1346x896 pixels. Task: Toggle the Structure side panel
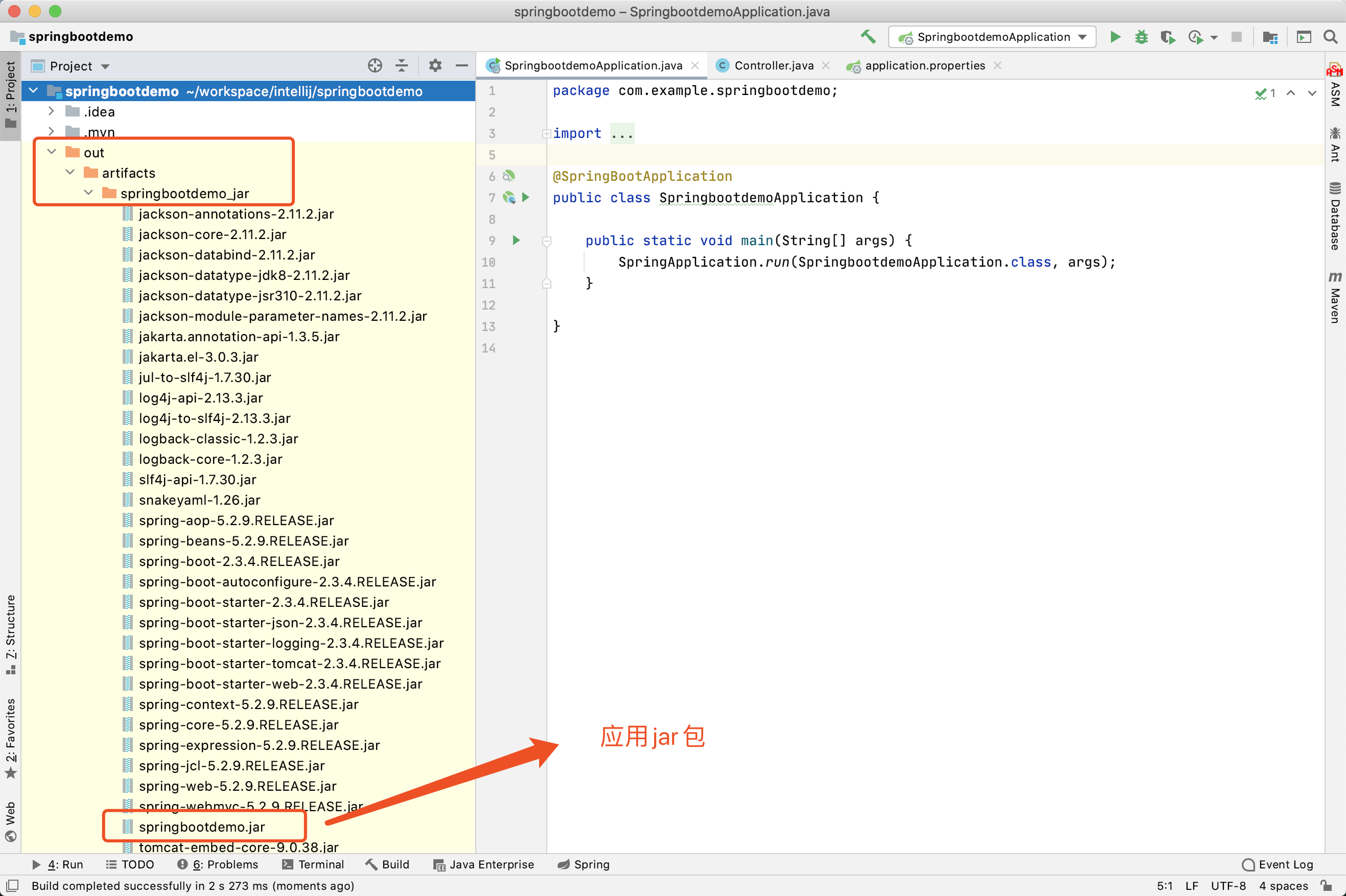pos(10,634)
